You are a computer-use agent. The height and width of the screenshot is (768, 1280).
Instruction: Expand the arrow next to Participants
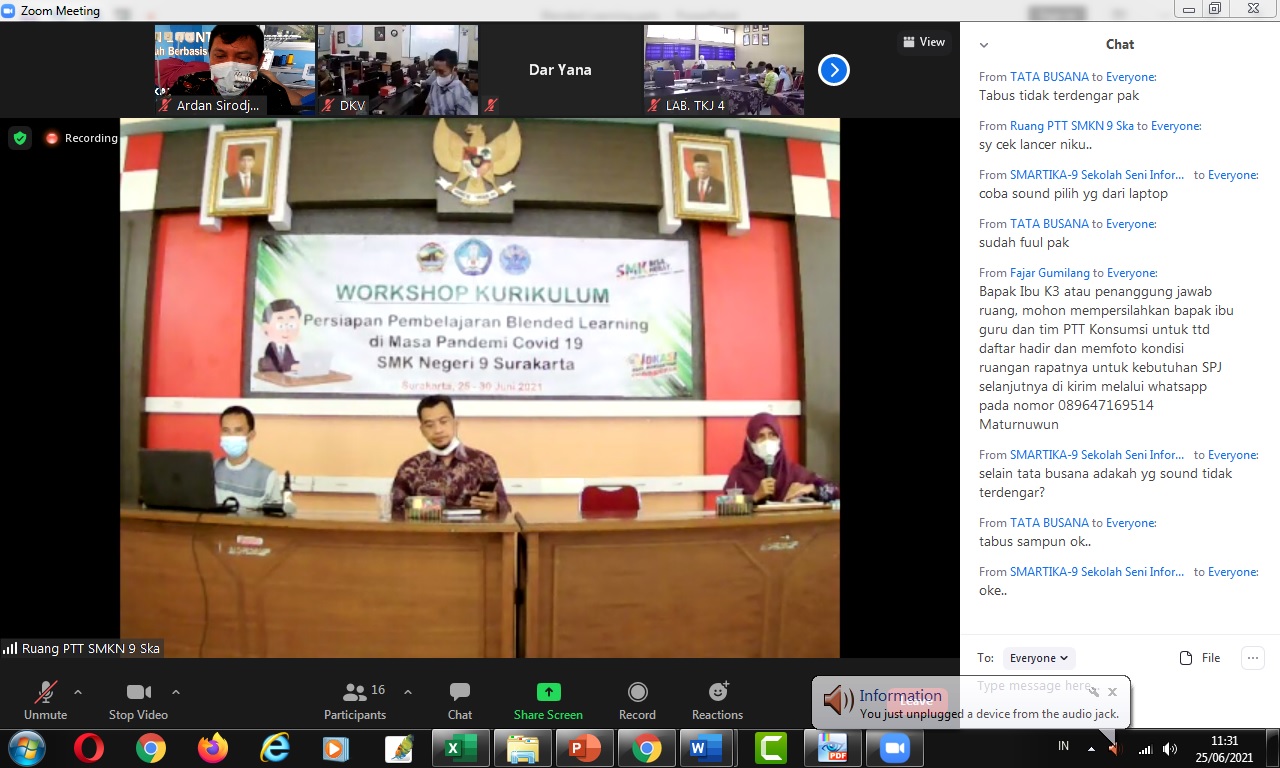(408, 691)
